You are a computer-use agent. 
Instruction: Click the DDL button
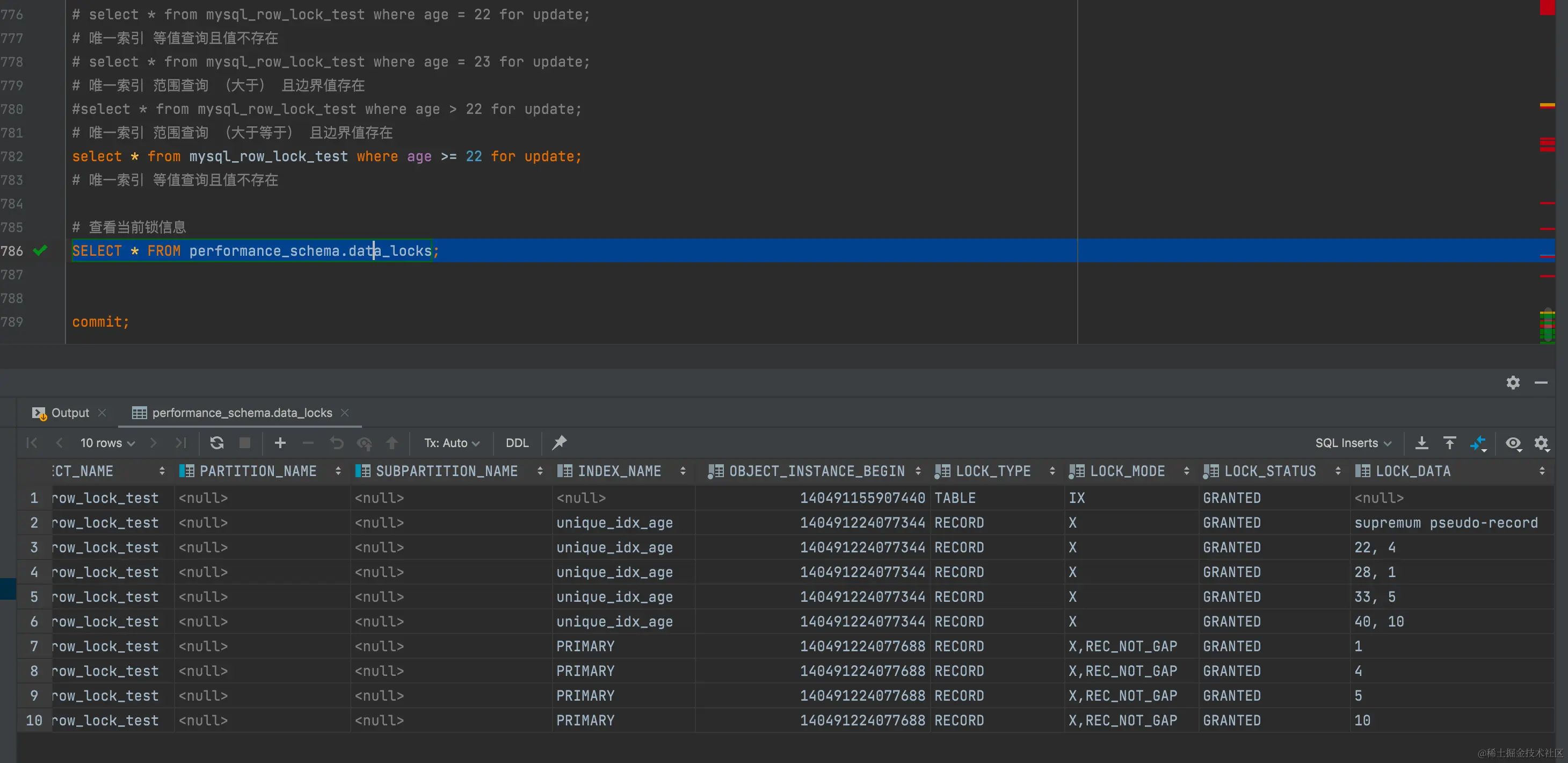[x=517, y=443]
